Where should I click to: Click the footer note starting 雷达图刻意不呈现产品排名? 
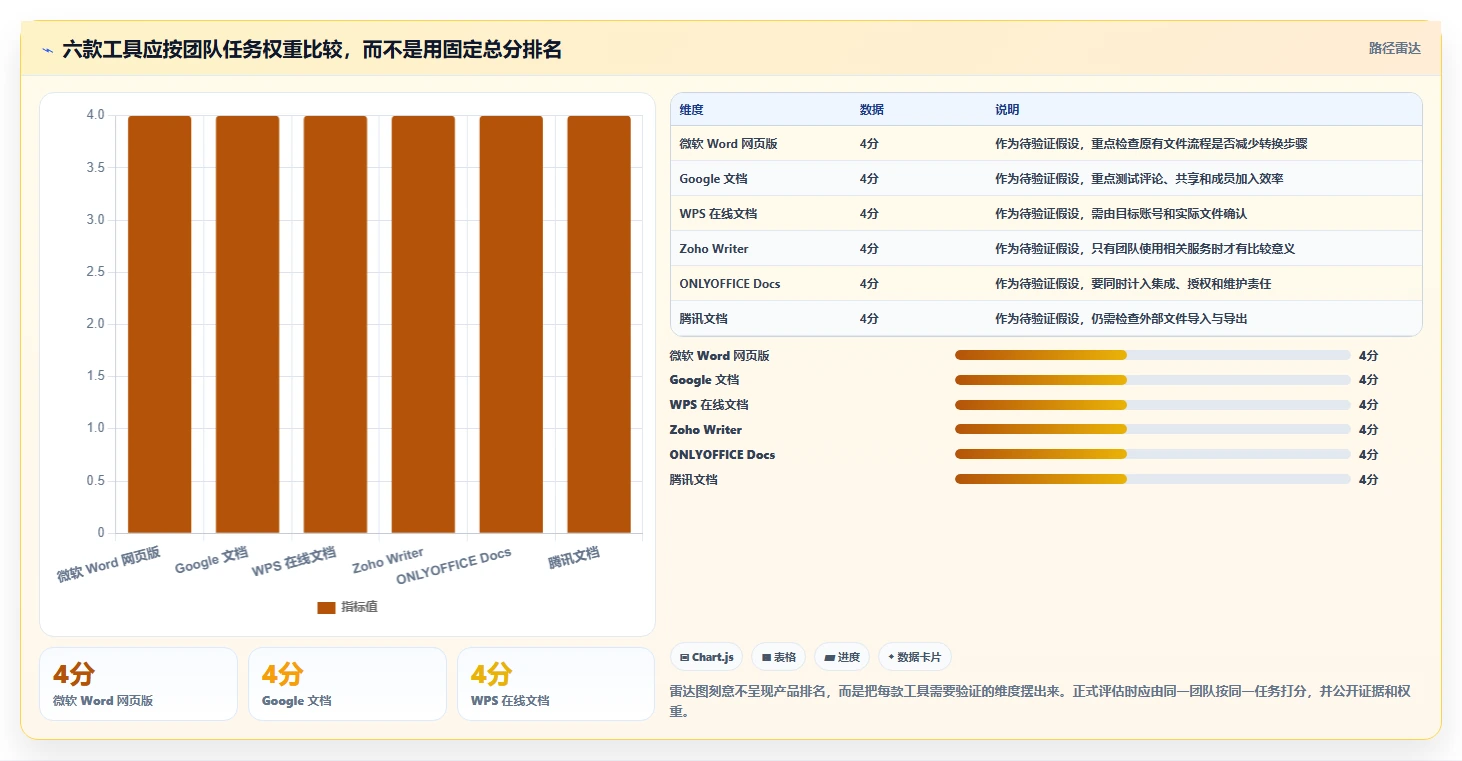(1040, 702)
